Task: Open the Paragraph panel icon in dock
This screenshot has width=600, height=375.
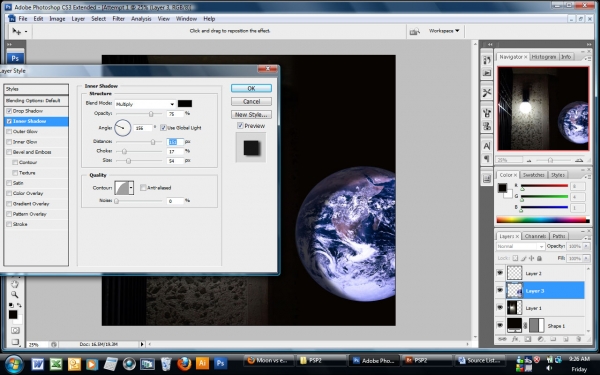Action: pos(487,158)
